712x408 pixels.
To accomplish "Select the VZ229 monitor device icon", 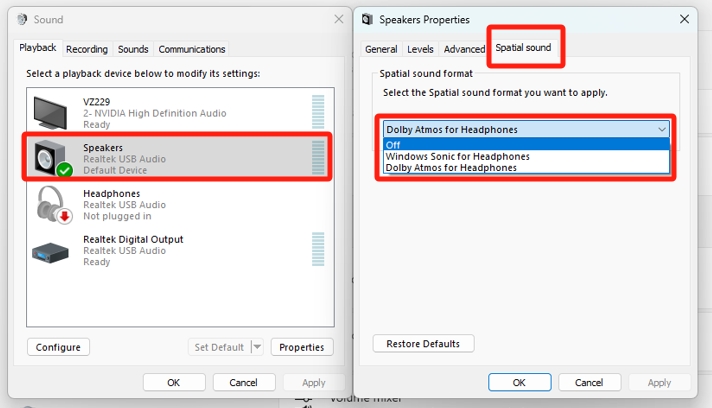I will click(50, 113).
